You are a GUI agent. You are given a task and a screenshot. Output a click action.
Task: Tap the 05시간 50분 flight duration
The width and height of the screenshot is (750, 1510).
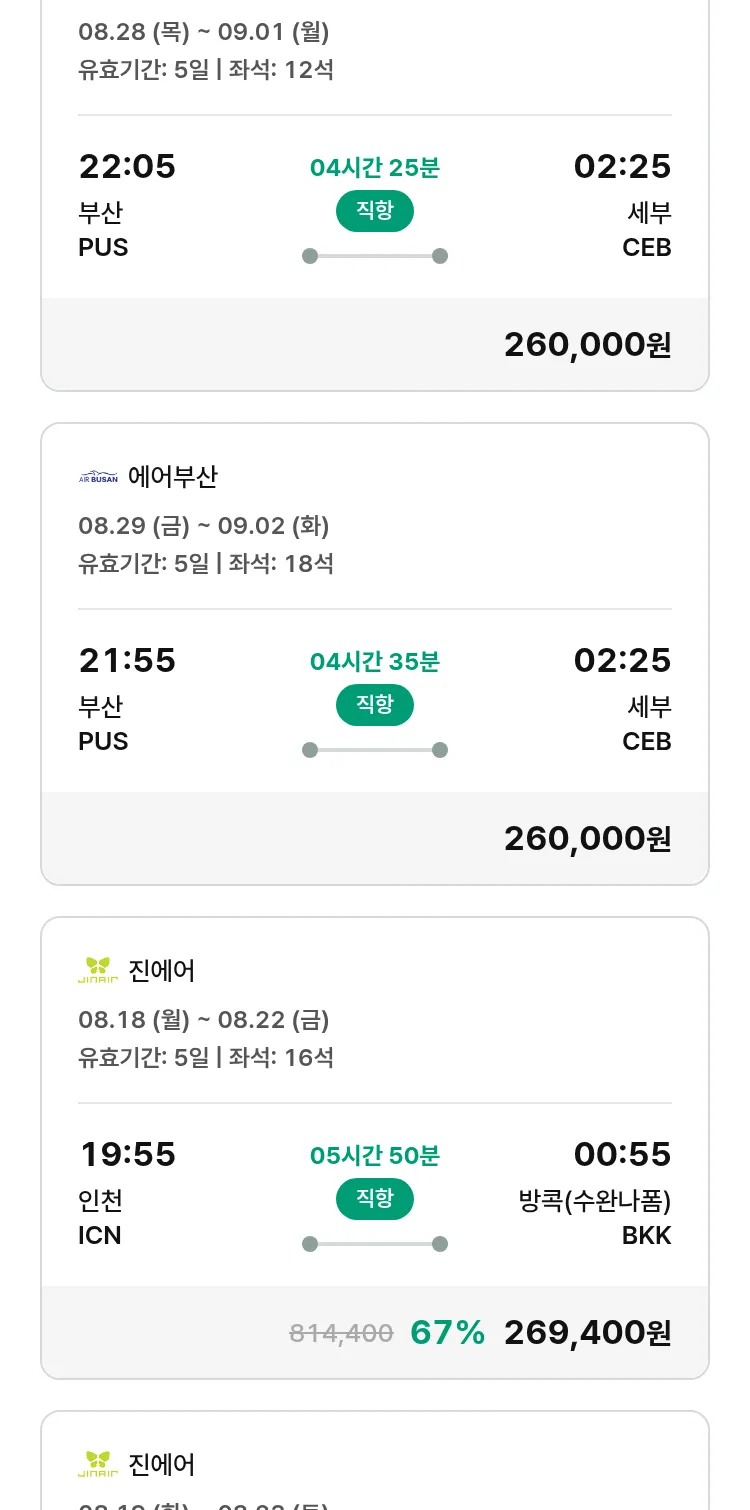click(374, 1156)
